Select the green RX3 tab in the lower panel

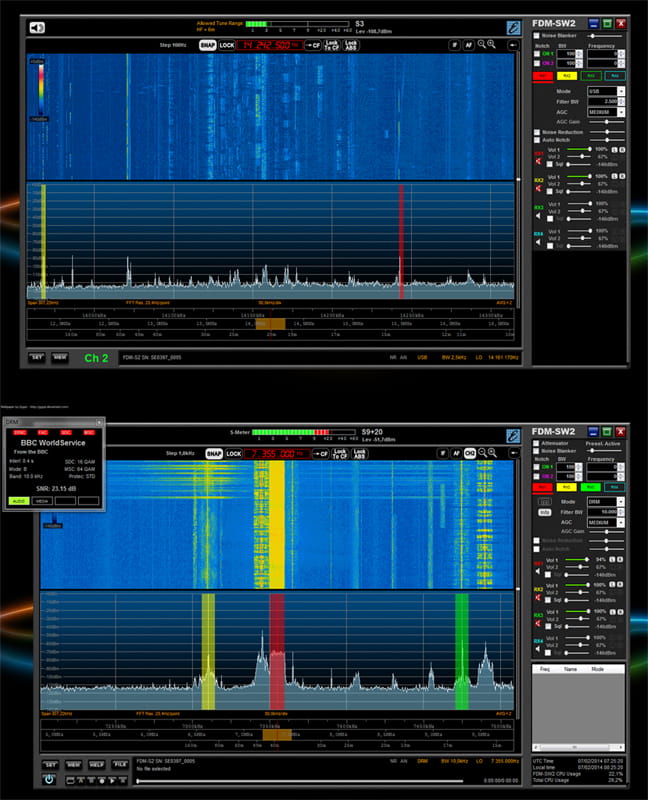[590, 487]
